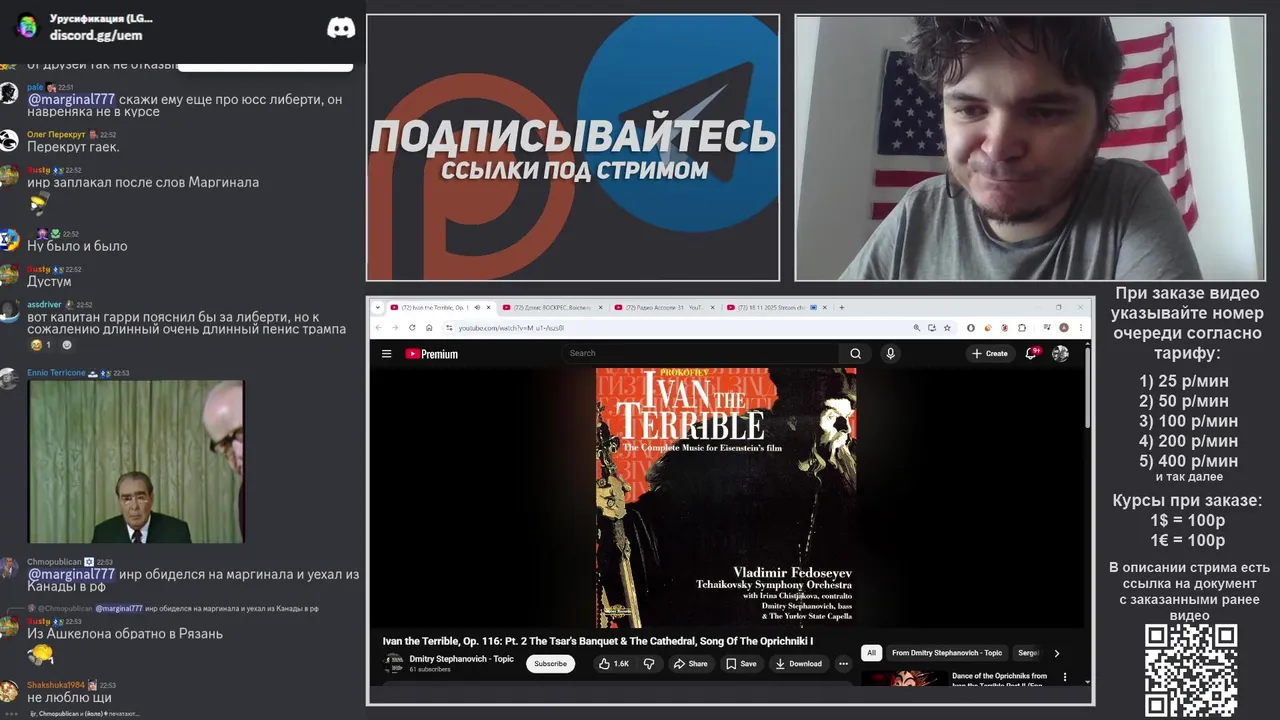Dislike the Ivan the Terrible video
The width and height of the screenshot is (1280, 720).
click(649, 664)
